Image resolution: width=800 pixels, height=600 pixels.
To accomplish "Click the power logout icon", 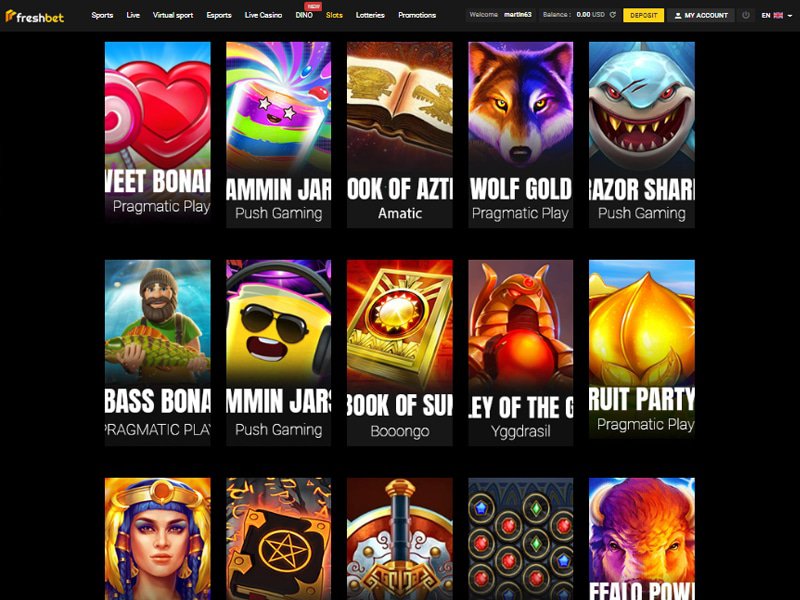I will (746, 15).
